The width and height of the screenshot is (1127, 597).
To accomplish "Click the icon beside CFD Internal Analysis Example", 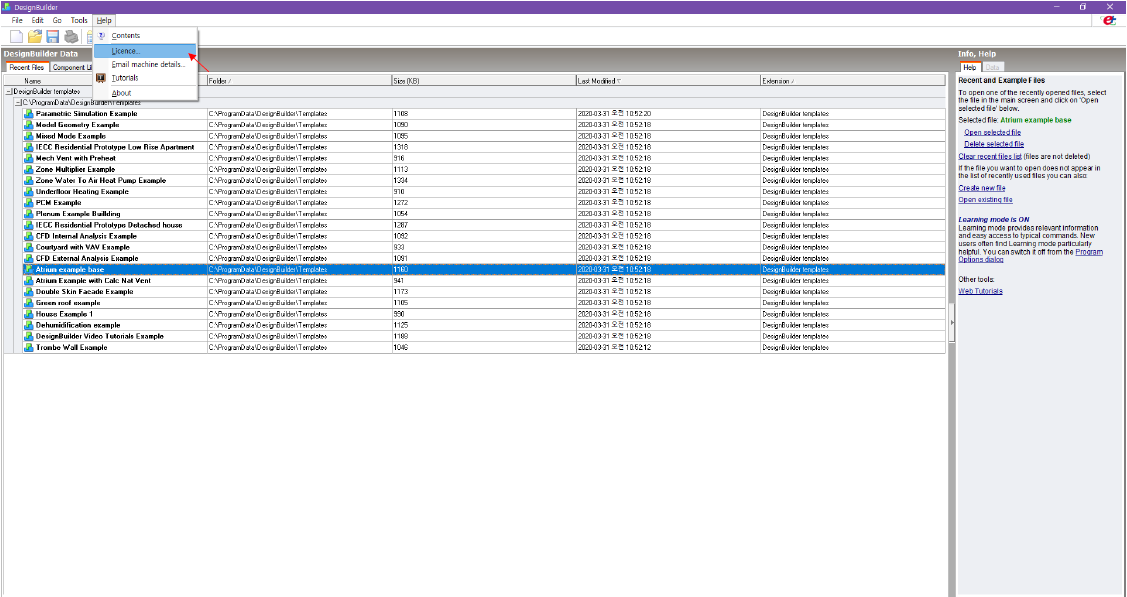I will point(29,236).
